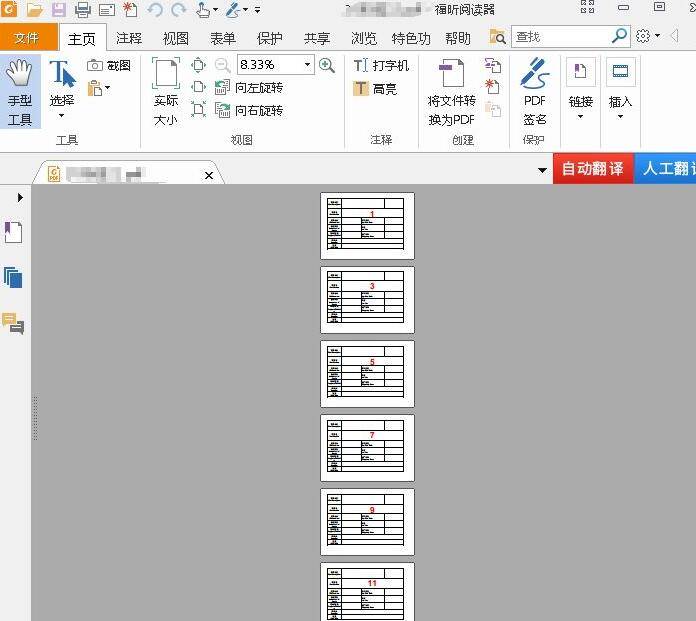This screenshot has width=696, height=621.
Task: Switch to the Comment (注释) ribbon tab
Action: (129, 38)
